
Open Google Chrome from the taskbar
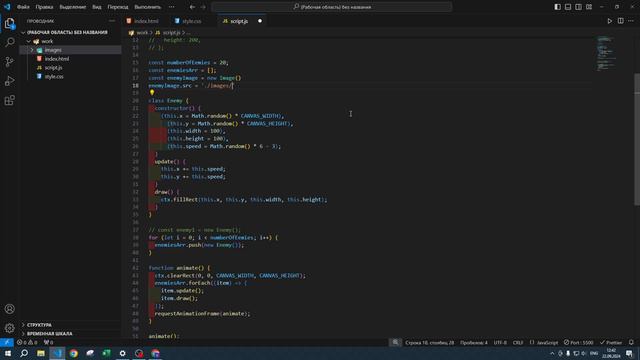pos(73,353)
